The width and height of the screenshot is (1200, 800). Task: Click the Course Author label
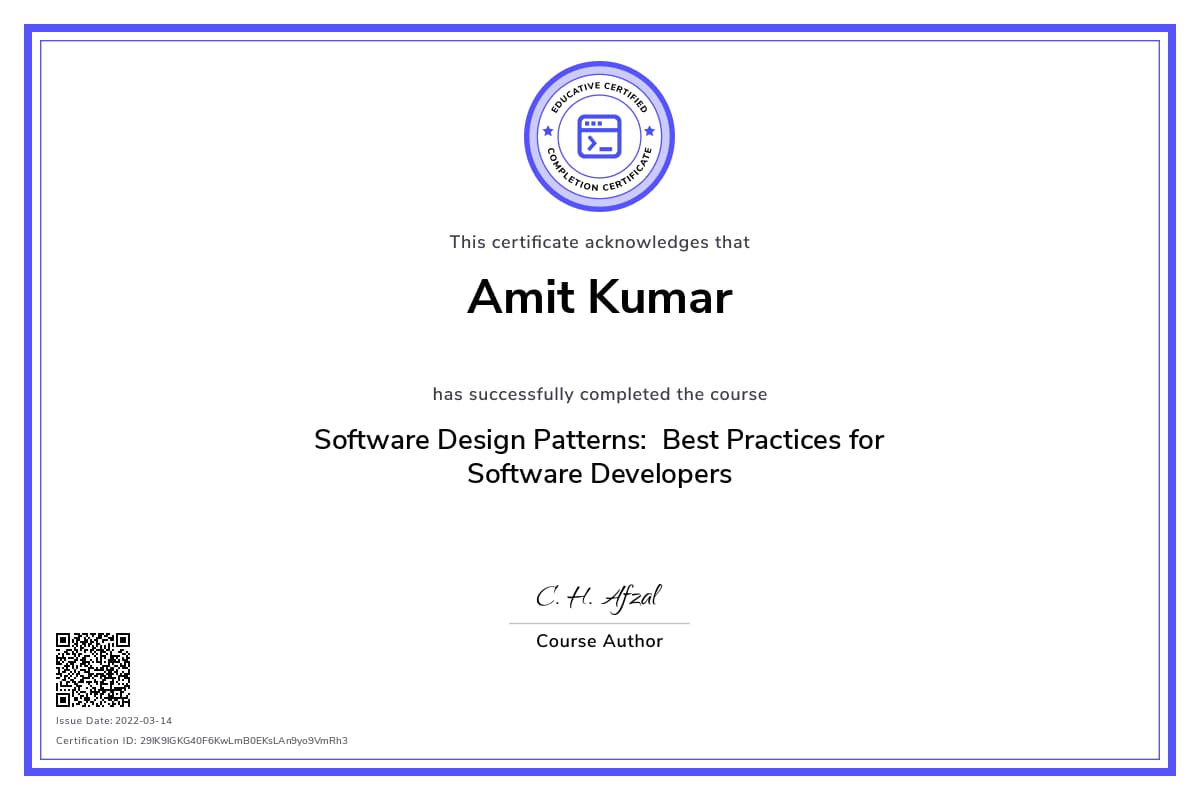pos(600,641)
